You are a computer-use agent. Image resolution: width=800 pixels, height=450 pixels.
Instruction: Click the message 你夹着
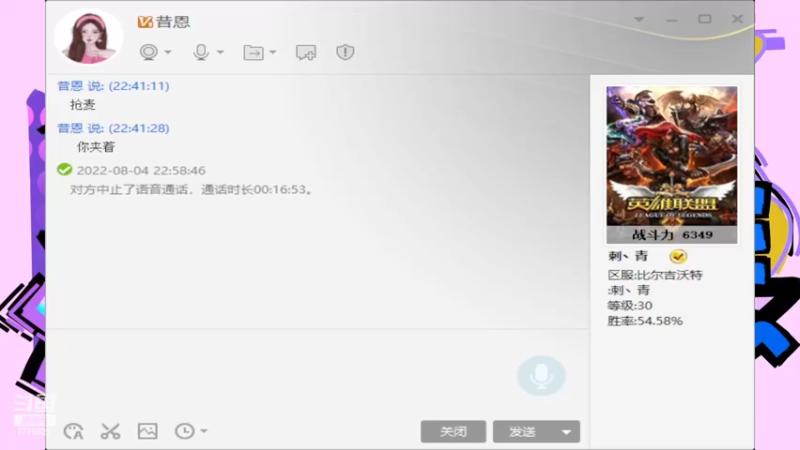click(x=96, y=147)
